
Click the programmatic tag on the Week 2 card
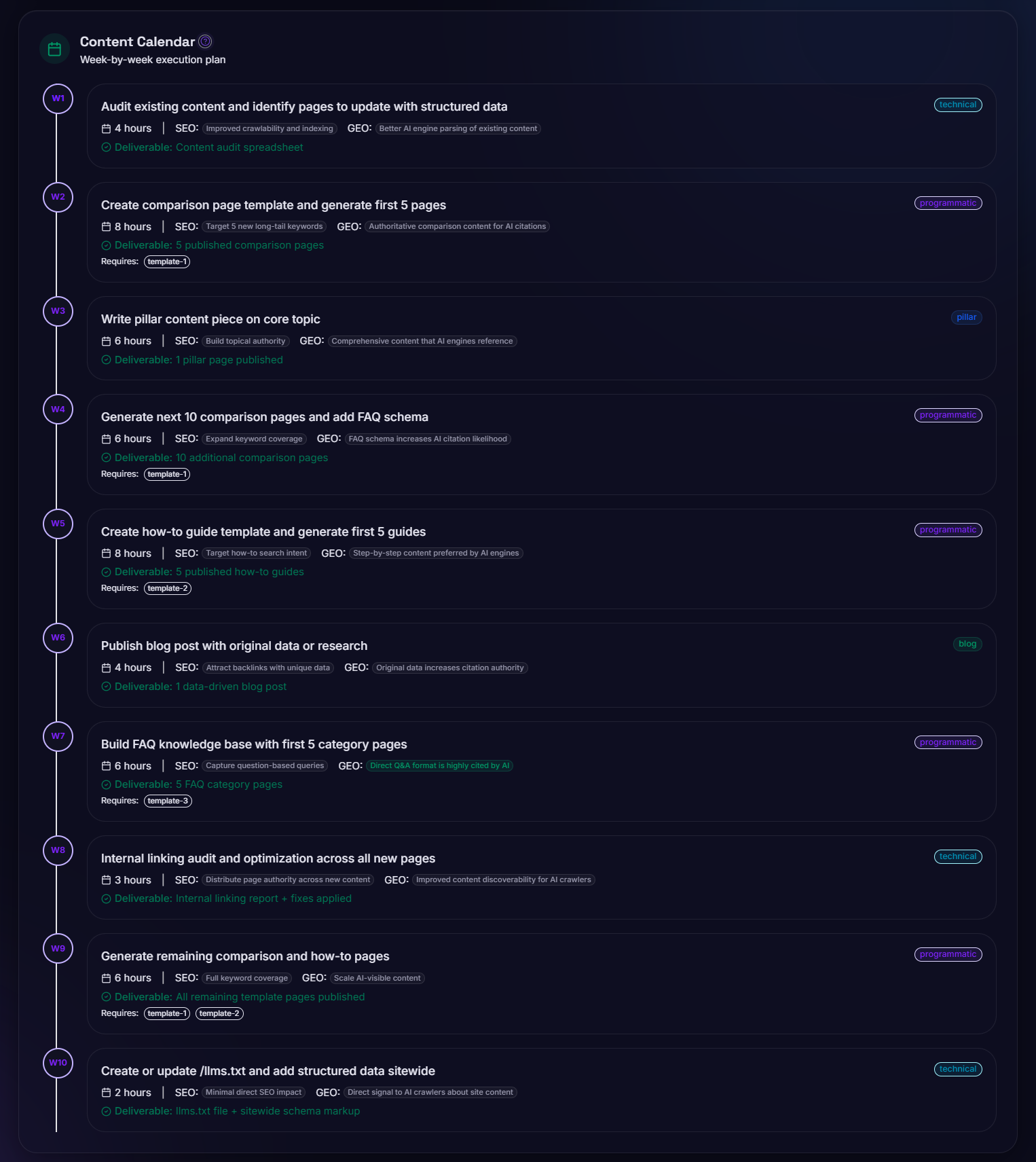[948, 202]
